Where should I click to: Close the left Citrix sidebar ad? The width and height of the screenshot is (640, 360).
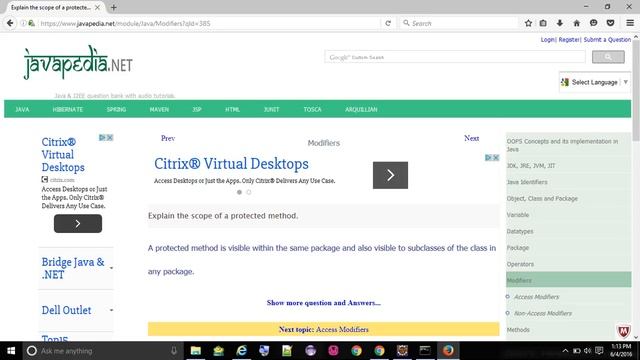(110, 138)
